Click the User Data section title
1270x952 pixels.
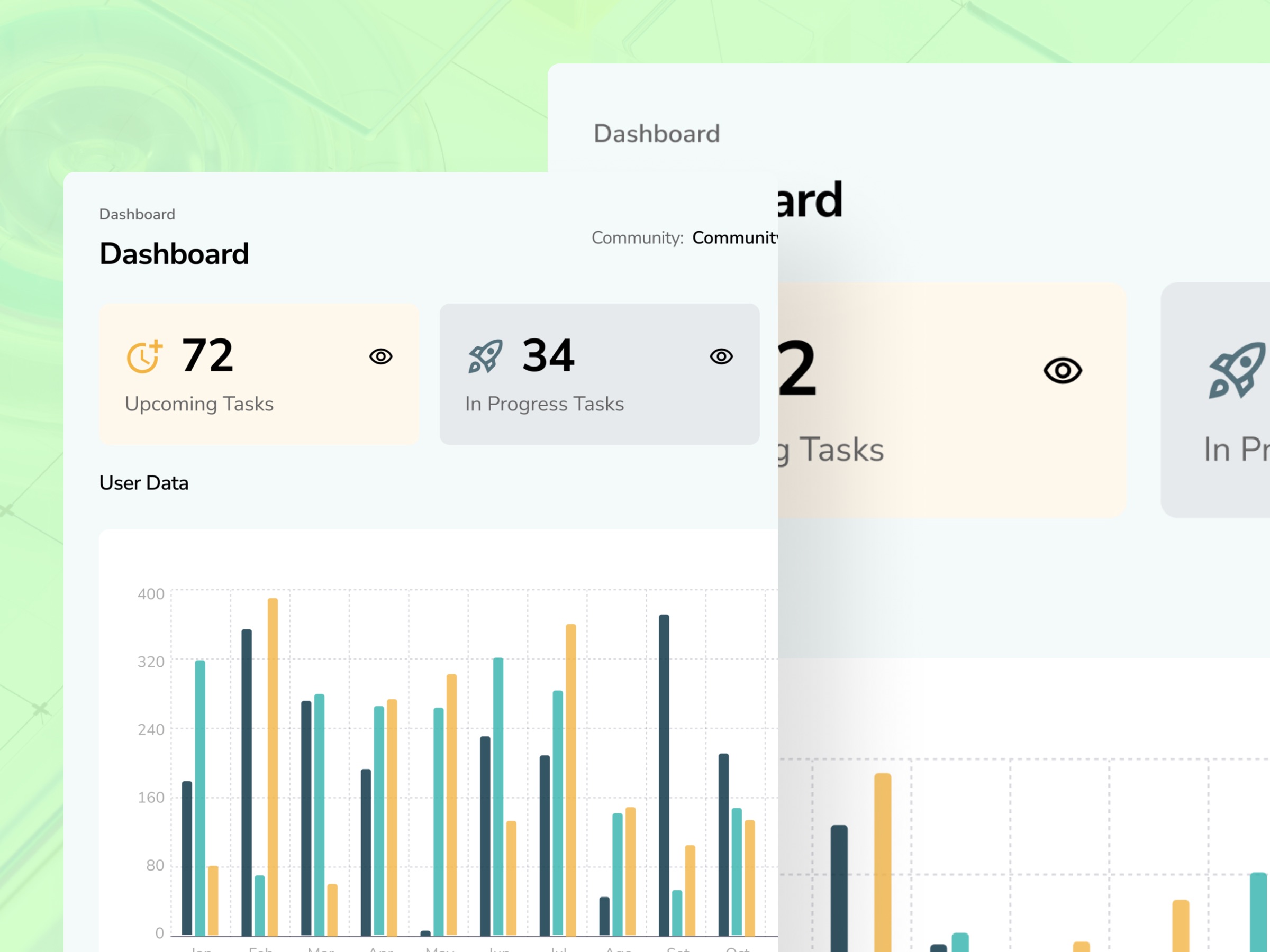(x=143, y=482)
